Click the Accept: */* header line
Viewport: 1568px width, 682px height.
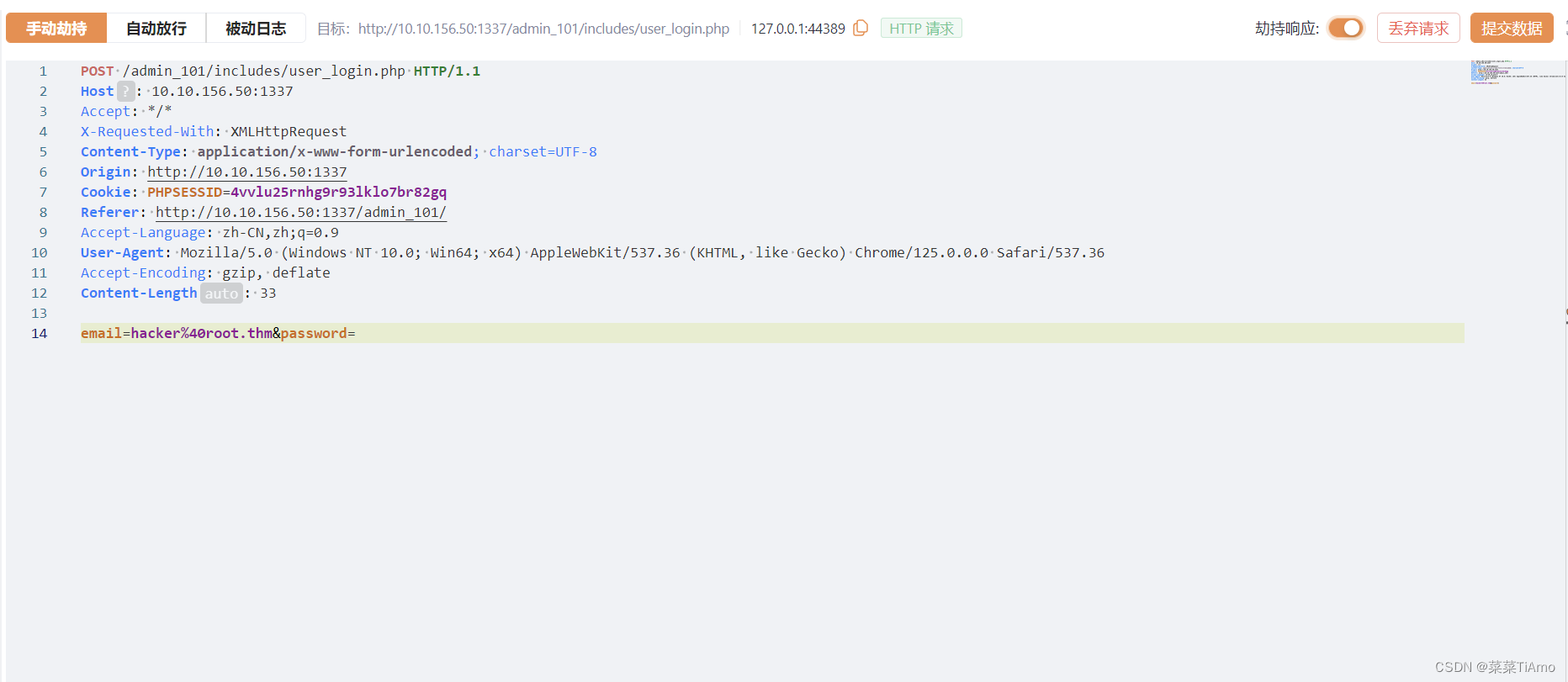click(126, 111)
